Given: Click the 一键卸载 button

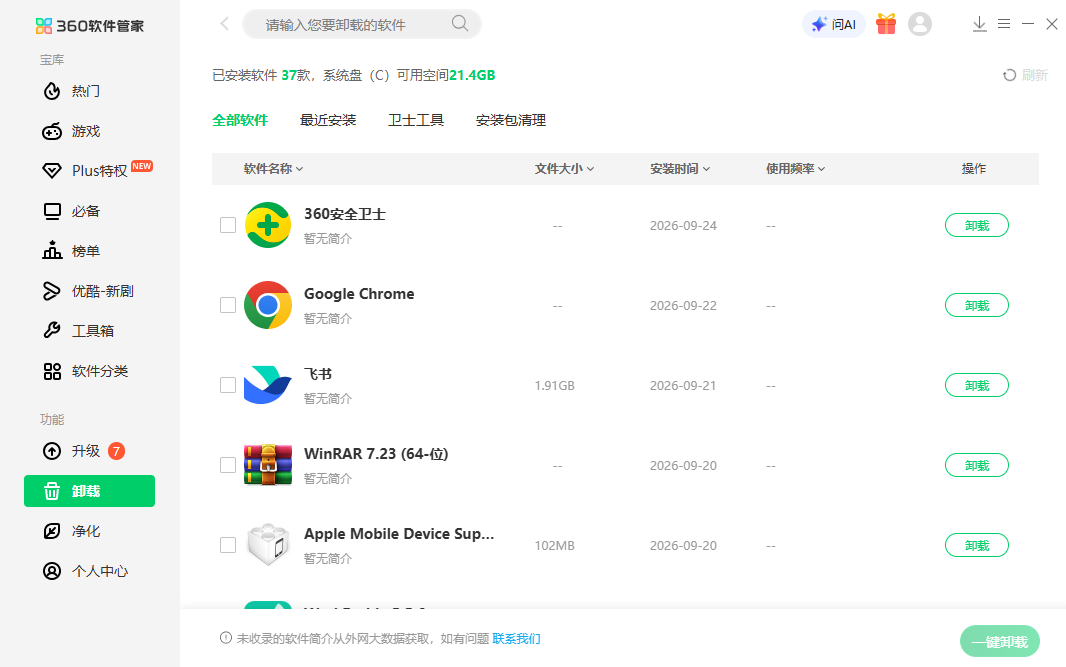Looking at the screenshot, I should (x=999, y=641).
